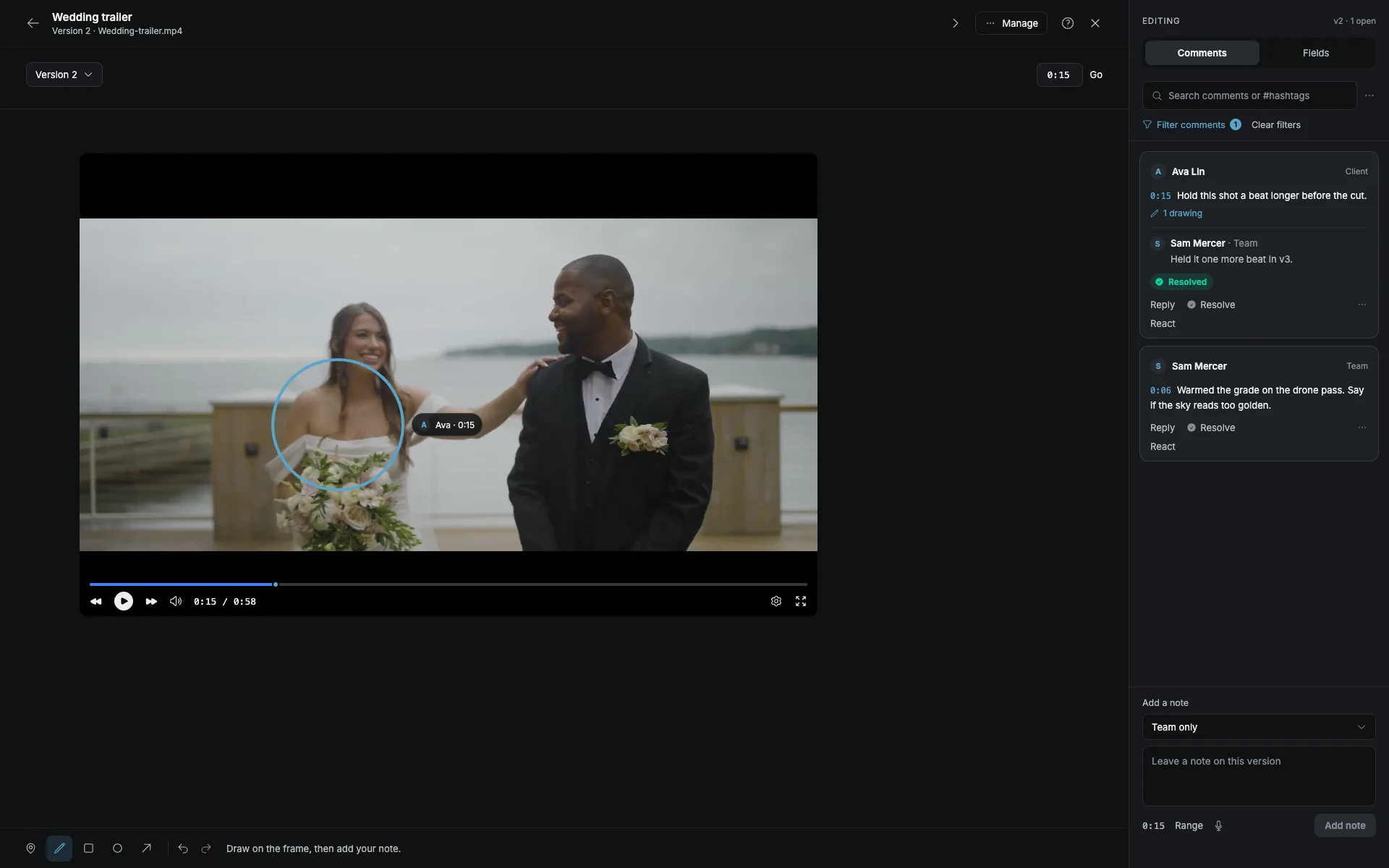Open the help question-mark icon
Image resolution: width=1389 pixels, height=868 pixels.
coord(1068,23)
